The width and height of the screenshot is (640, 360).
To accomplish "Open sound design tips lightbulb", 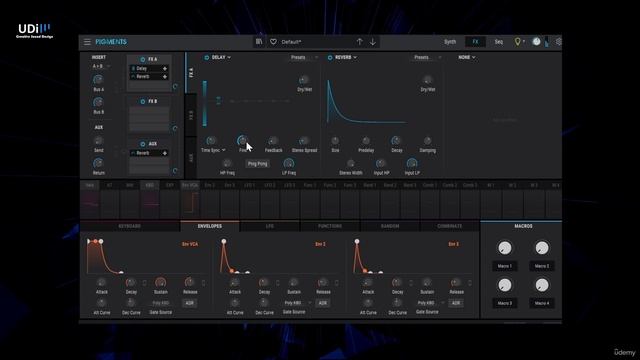I will 518,42.
